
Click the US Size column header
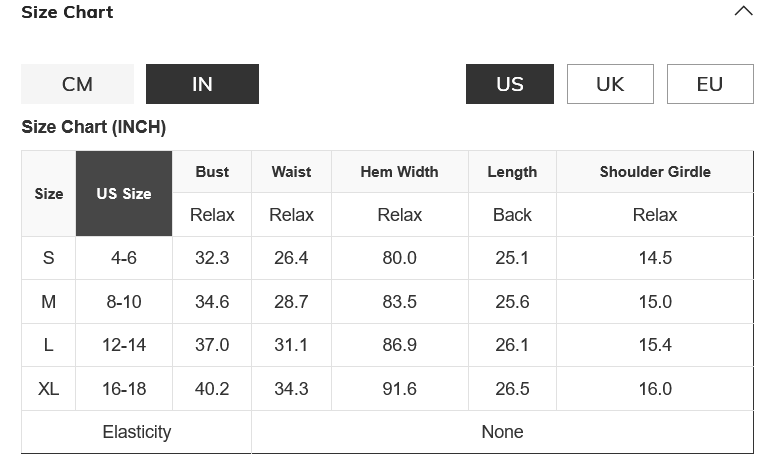tap(124, 194)
